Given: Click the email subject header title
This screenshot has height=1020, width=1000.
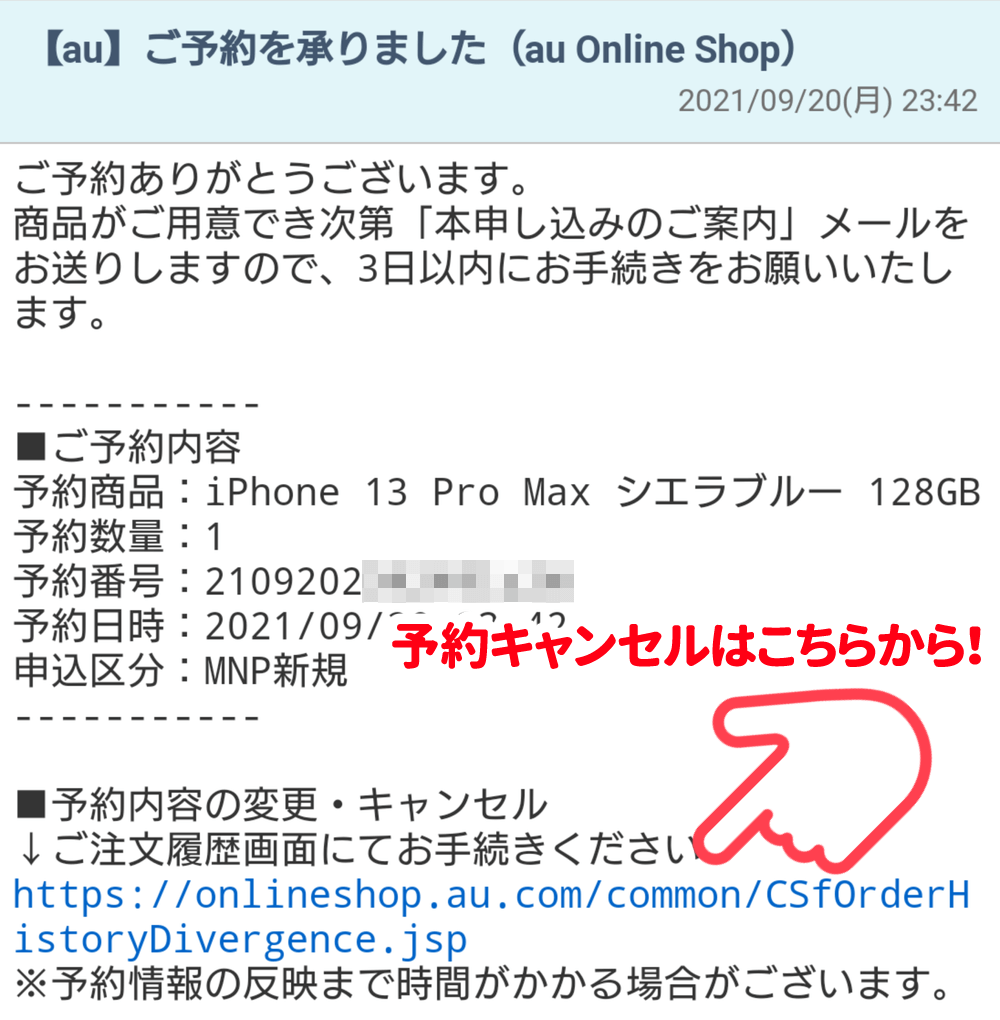Looking at the screenshot, I should [x=420, y=49].
